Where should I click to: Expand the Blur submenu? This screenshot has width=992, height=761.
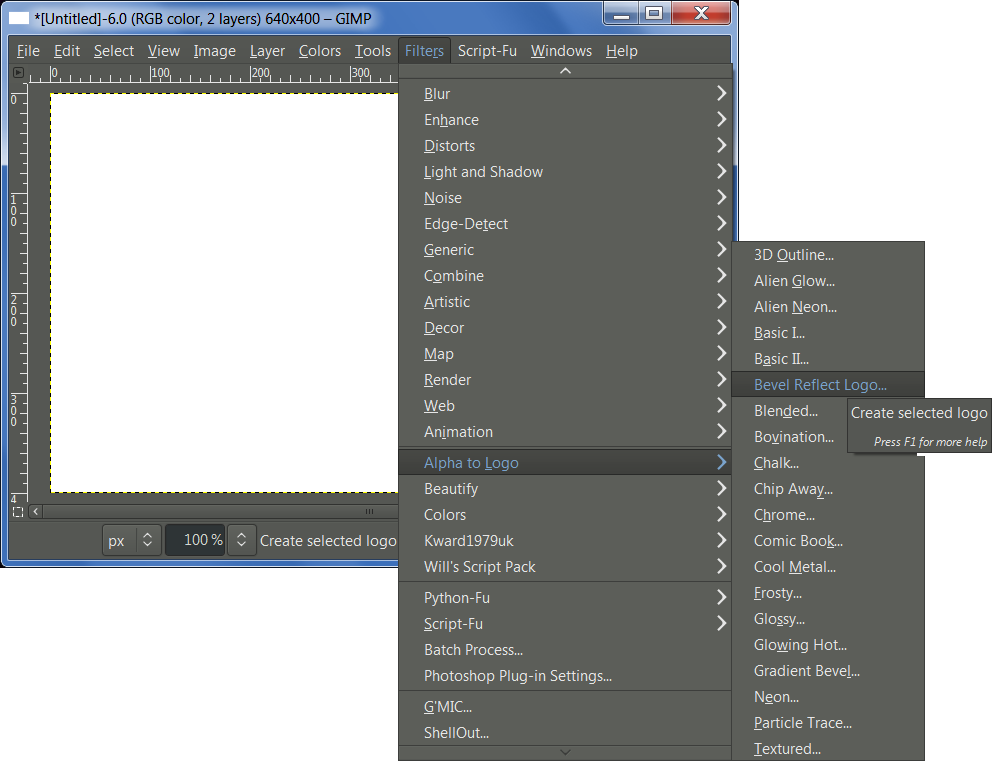(565, 94)
